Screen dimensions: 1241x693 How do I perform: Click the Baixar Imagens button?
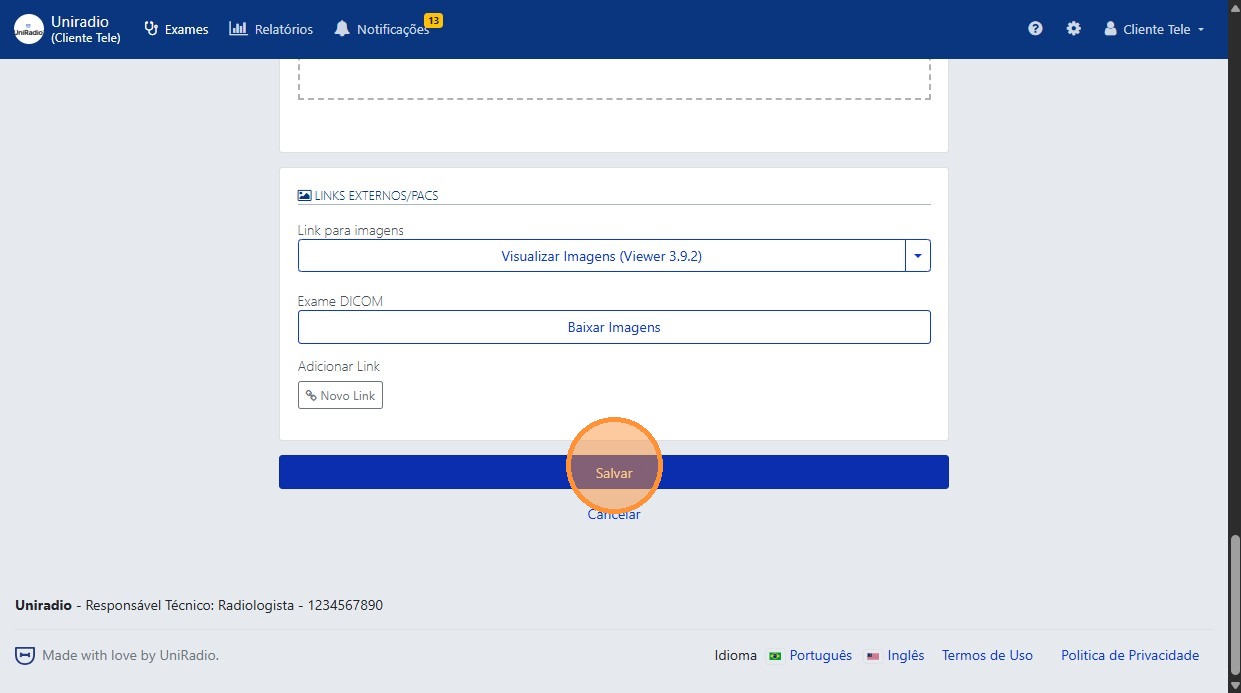pyautogui.click(x=614, y=327)
